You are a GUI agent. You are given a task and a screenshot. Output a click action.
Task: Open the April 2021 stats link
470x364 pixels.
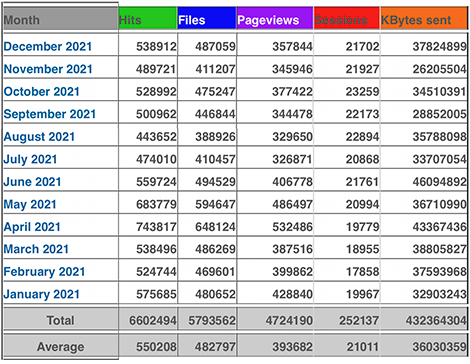point(32,227)
